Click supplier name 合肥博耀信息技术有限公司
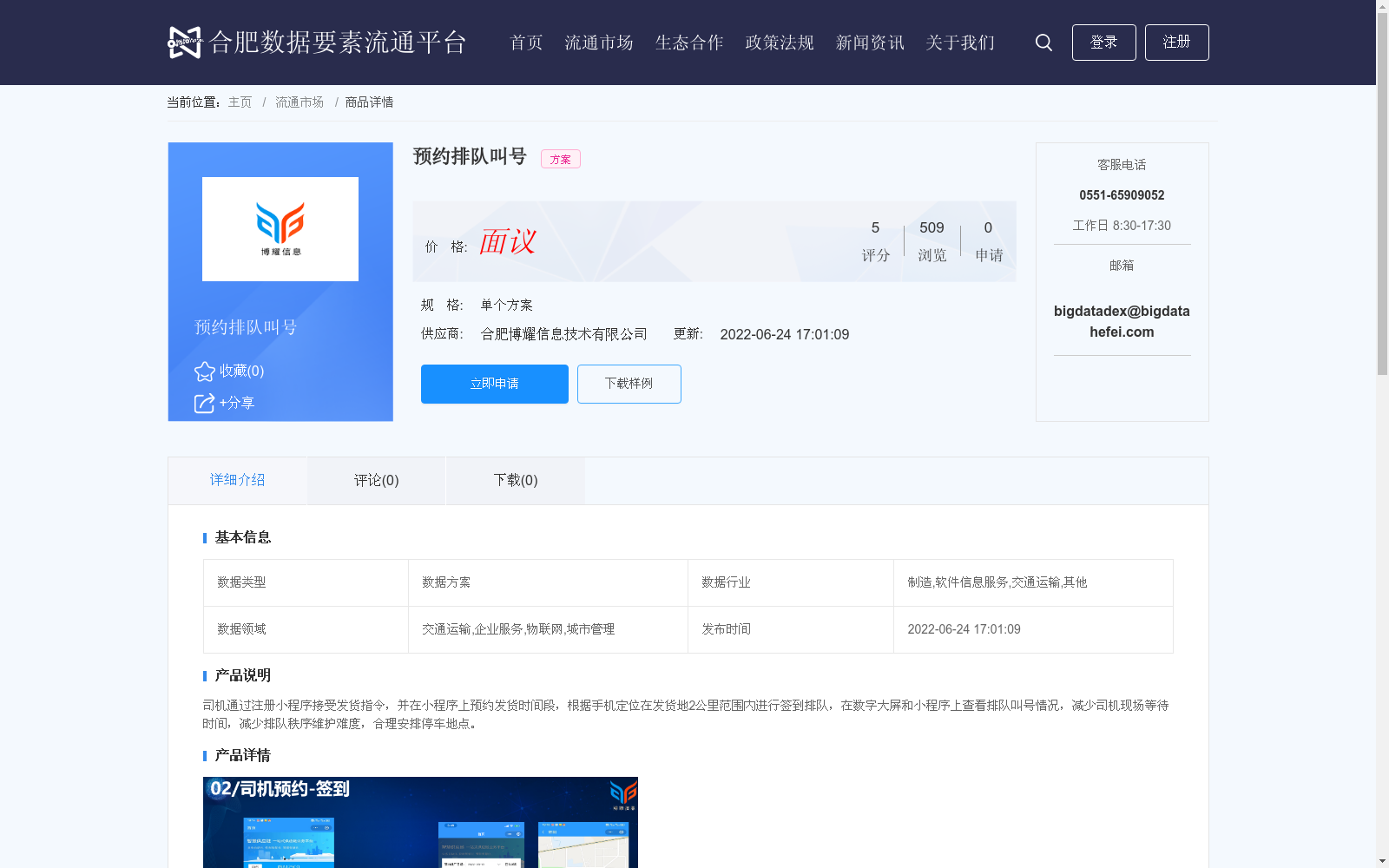This screenshot has height=868, width=1389. click(x=564, y=334)
